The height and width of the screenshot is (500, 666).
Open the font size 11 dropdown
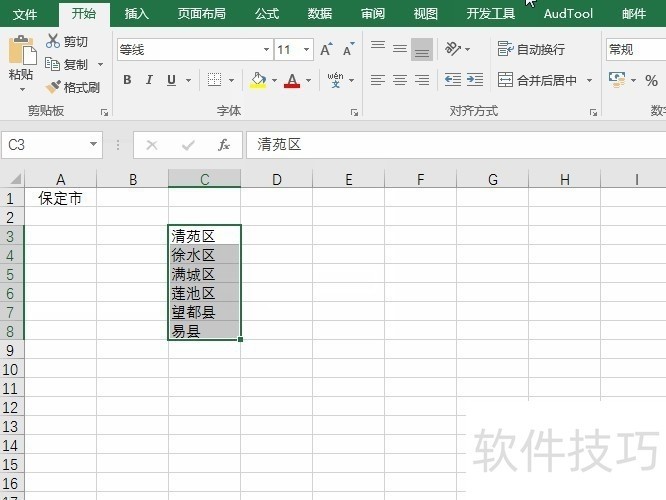[306, 50]
